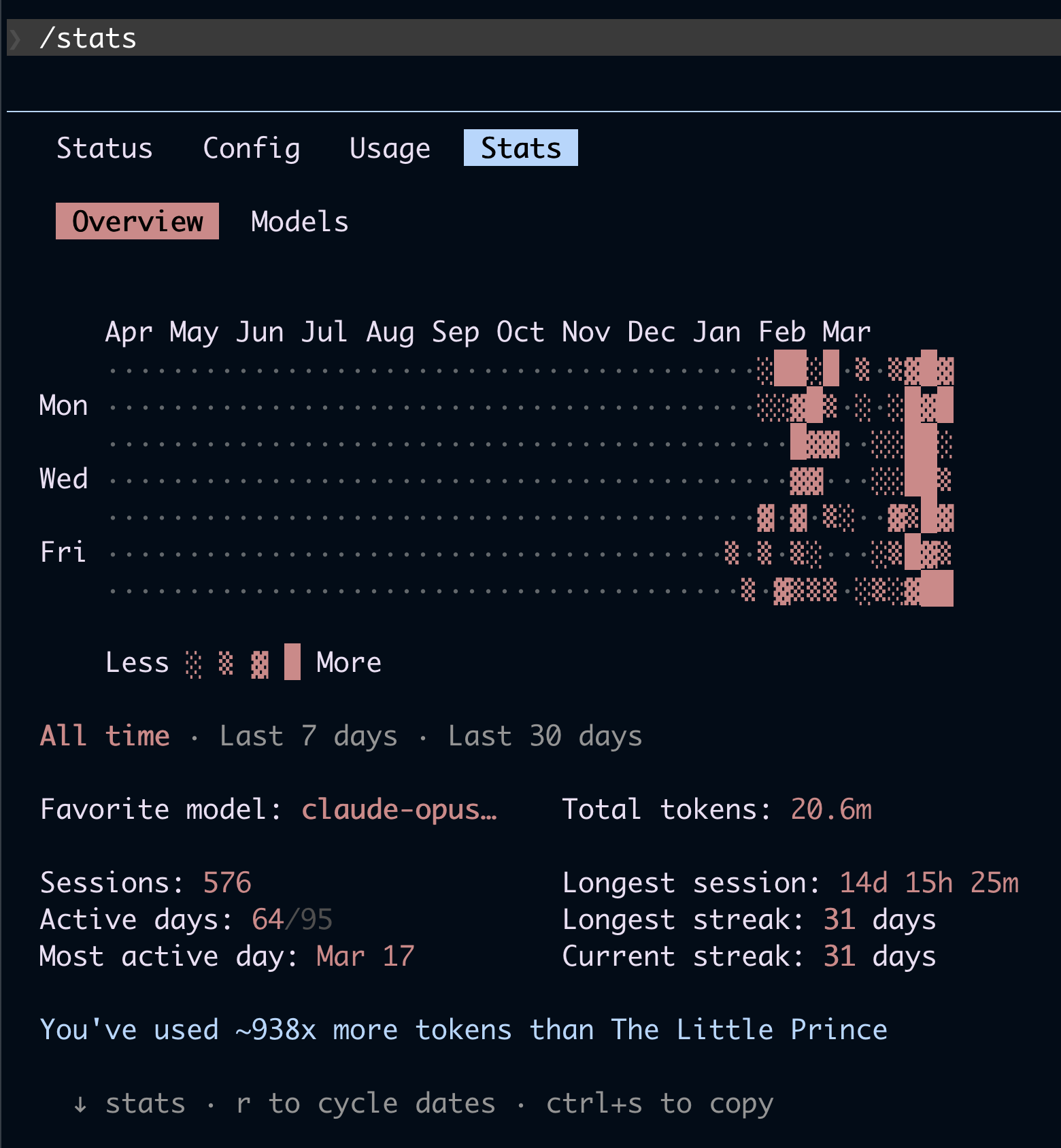This screenshot has height=1148, width=1061.
Task: Click the Less legend label
Action: pyautogui.click(x=137, y=662)
